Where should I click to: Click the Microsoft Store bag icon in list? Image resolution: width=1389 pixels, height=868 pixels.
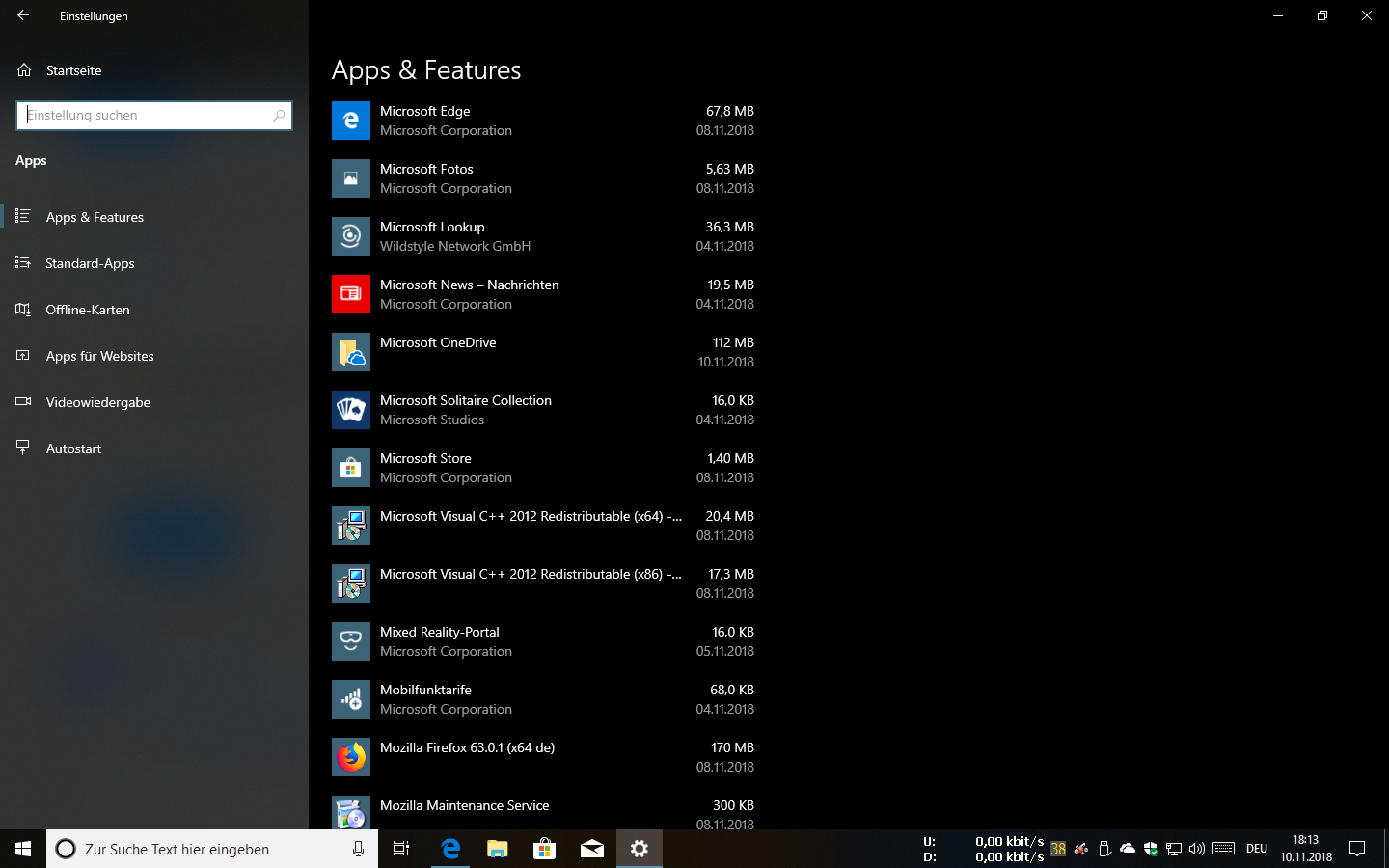(x=351, y=468)
